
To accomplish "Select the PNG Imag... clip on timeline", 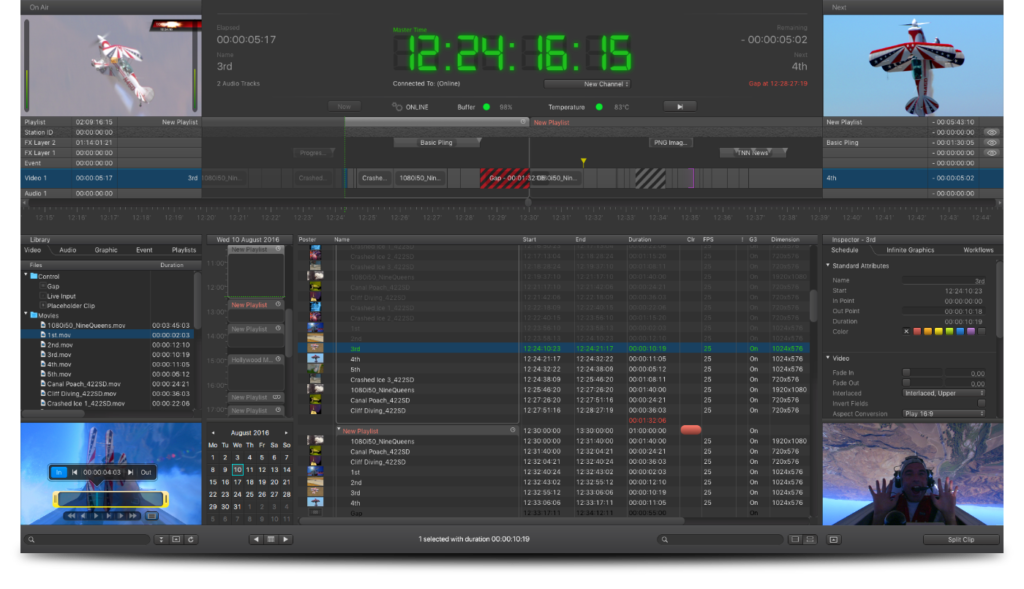I will tap(671, 142).
